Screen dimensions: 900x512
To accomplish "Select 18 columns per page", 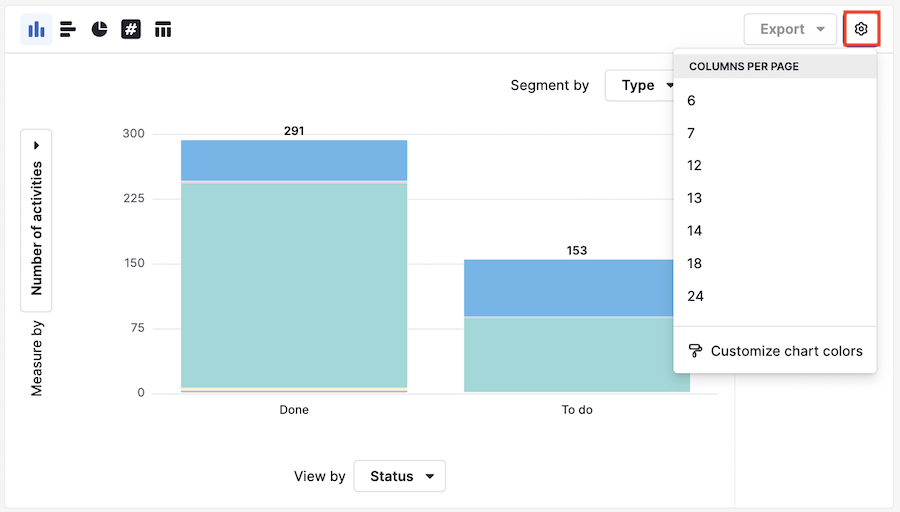I will (694, 263).
